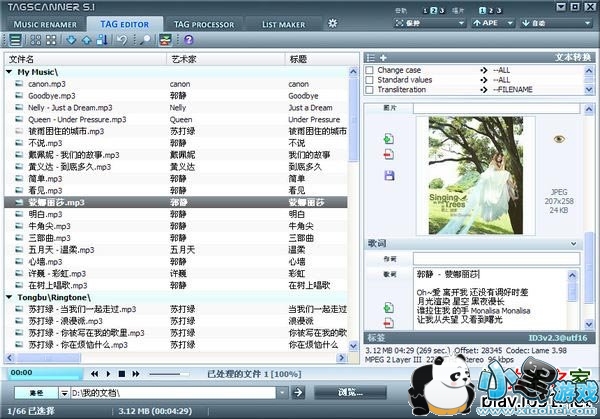Sort by 艺术家 column header
Viewport: 600px width, 419px height.
(x=226, y=59)
